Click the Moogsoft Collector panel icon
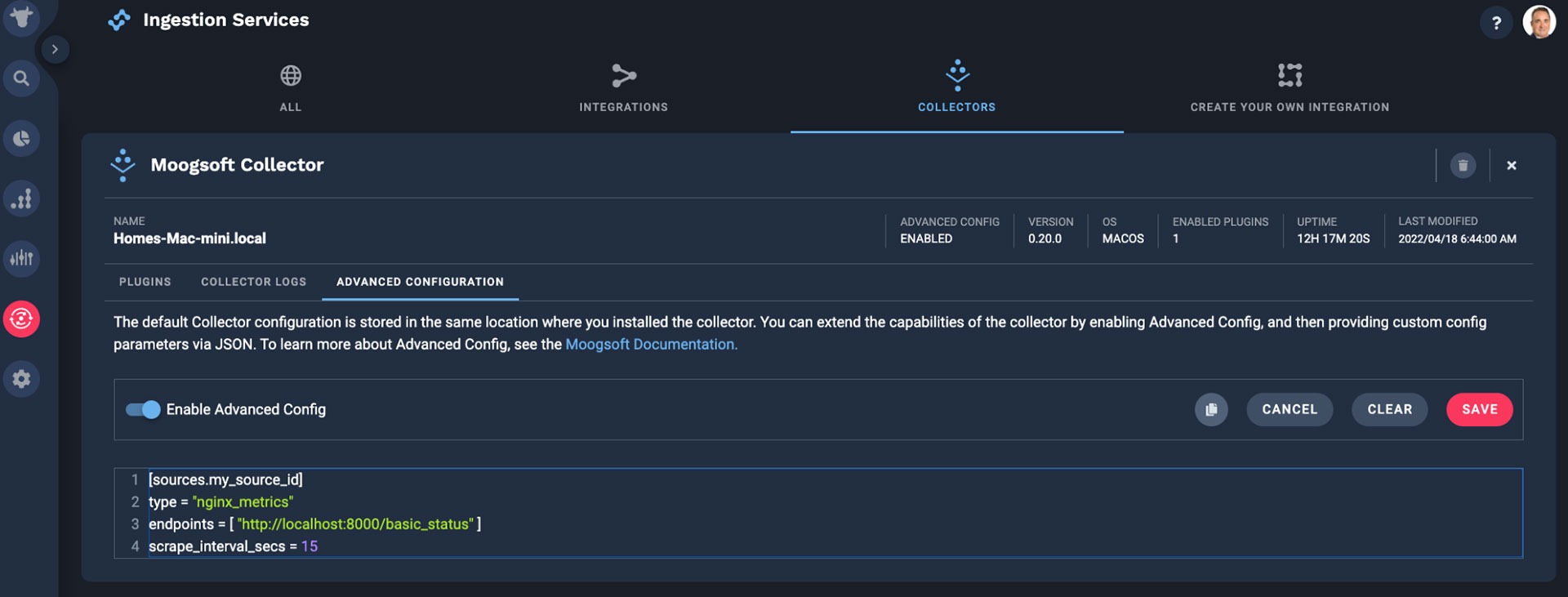Viewport: 1568px width, 597px height. (x=122, y=165)
